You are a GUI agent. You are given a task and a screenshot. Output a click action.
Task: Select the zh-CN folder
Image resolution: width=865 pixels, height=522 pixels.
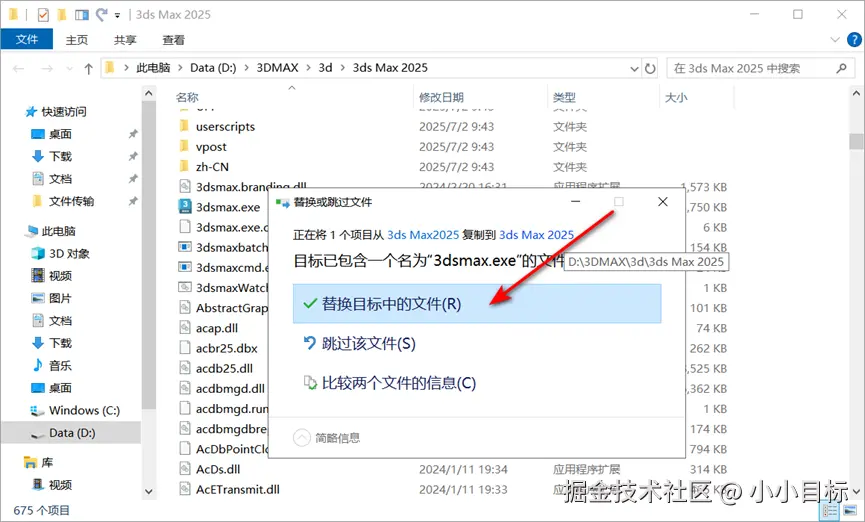click(212, 167)
